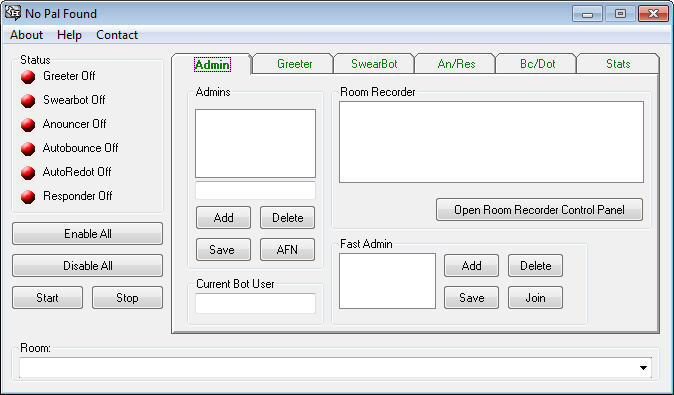Click the Enable All button
Viewport: 674px width, 395px height.
(x=88, y=234)
